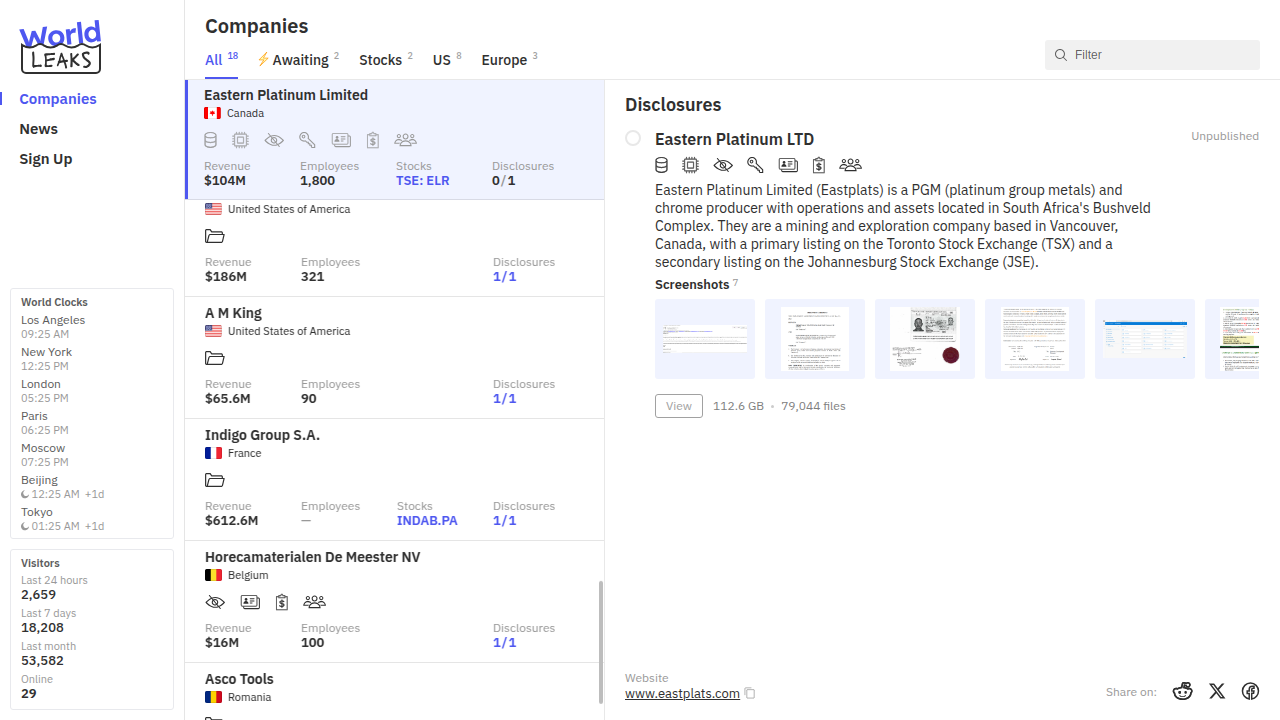Image resolution: width=1280 pixels, height=720 pixels.
Task: Click the company list scrollbar
Action: (x=601, y=642)
